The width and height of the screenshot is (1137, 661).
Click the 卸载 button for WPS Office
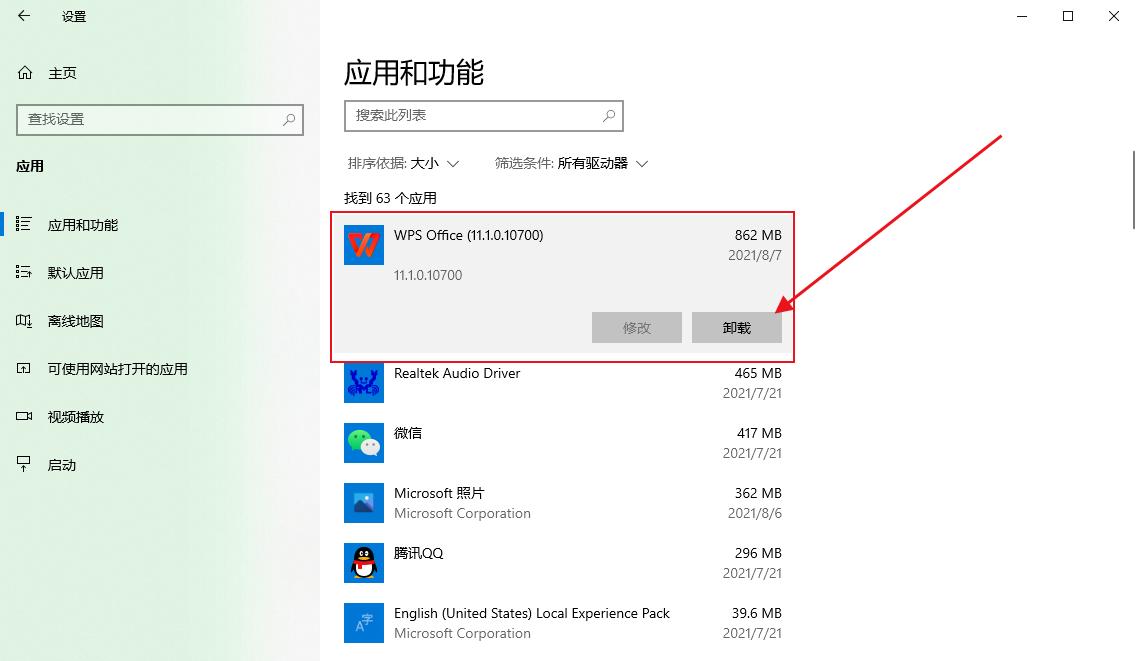point(736,327)
